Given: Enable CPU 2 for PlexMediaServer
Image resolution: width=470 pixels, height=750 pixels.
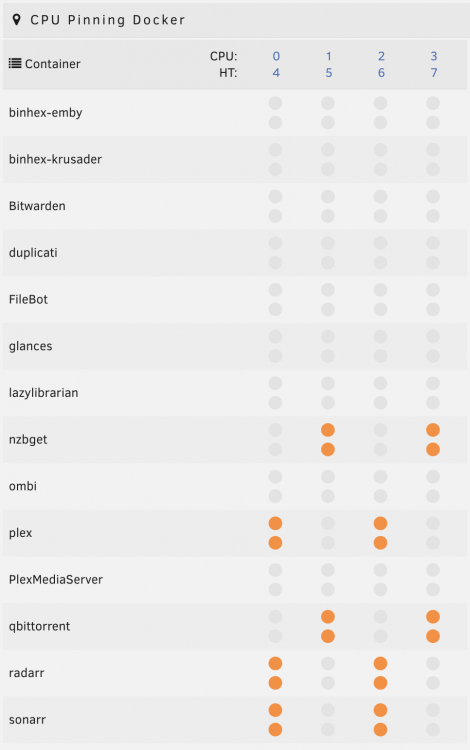Looking at the screenshot, I should 381,570.
